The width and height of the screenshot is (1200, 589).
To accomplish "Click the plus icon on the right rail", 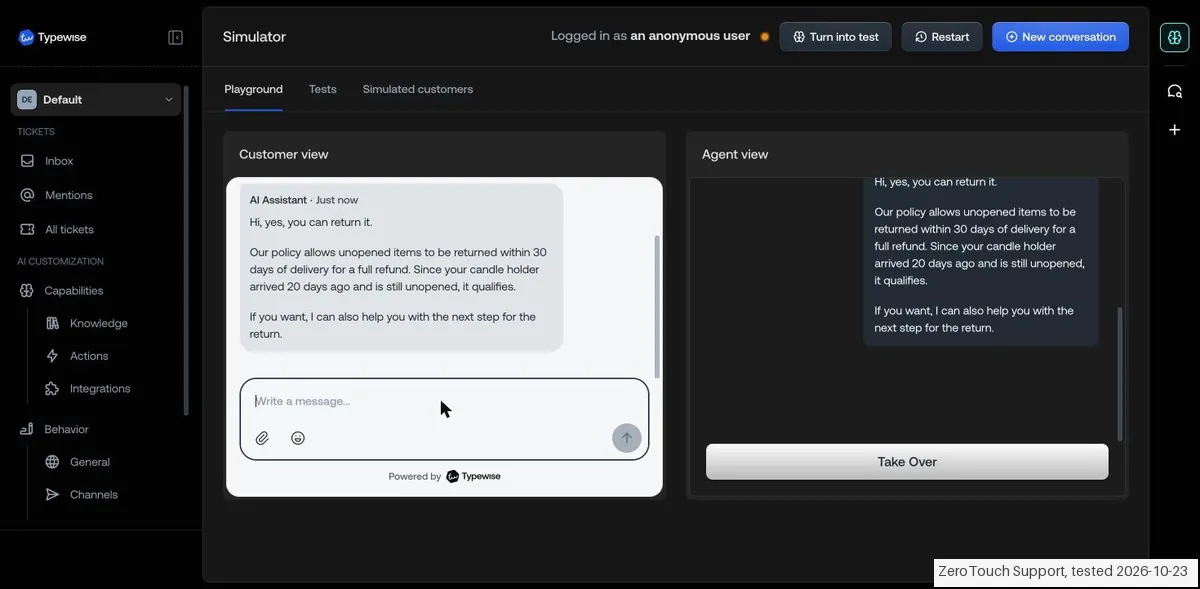I will click(x=1175, y=130).
